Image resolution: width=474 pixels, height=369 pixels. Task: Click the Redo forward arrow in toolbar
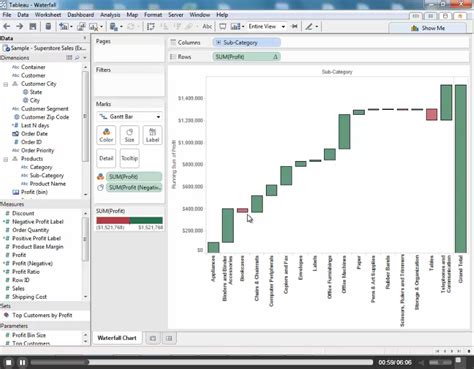[19, 27]
